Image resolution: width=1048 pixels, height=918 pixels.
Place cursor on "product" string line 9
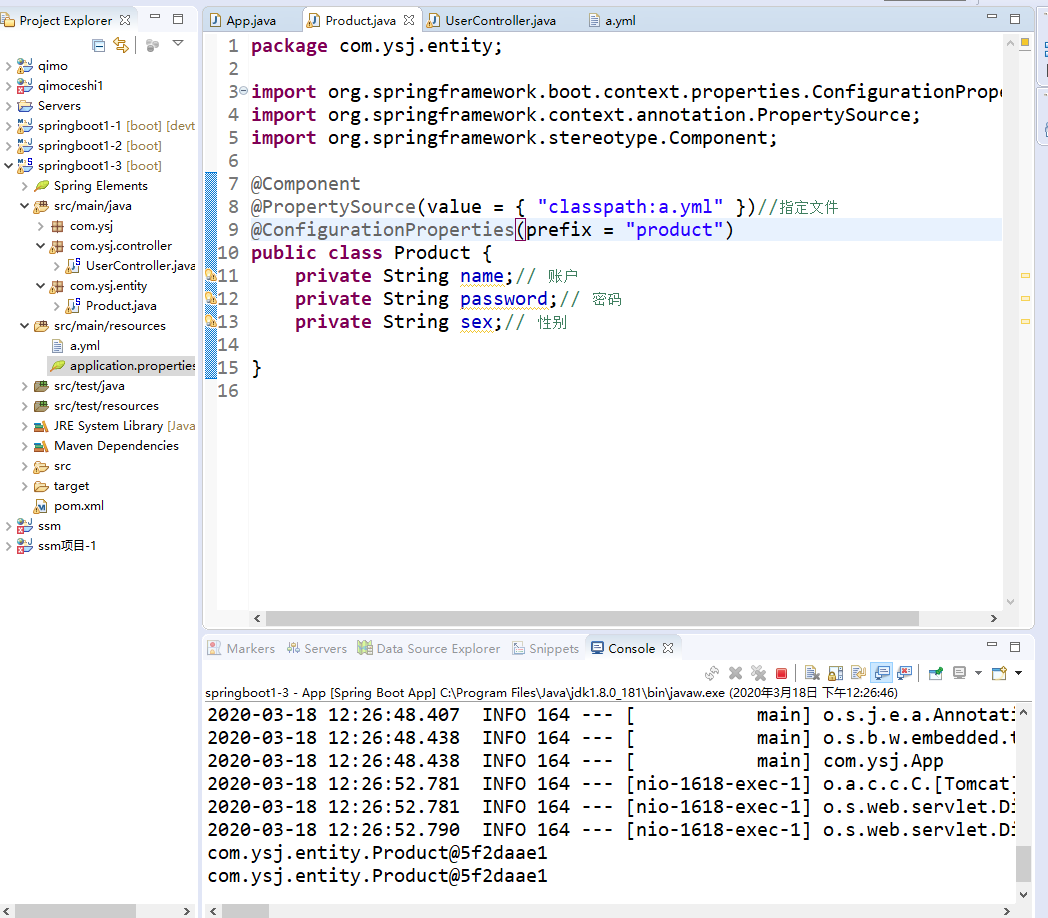674,230
